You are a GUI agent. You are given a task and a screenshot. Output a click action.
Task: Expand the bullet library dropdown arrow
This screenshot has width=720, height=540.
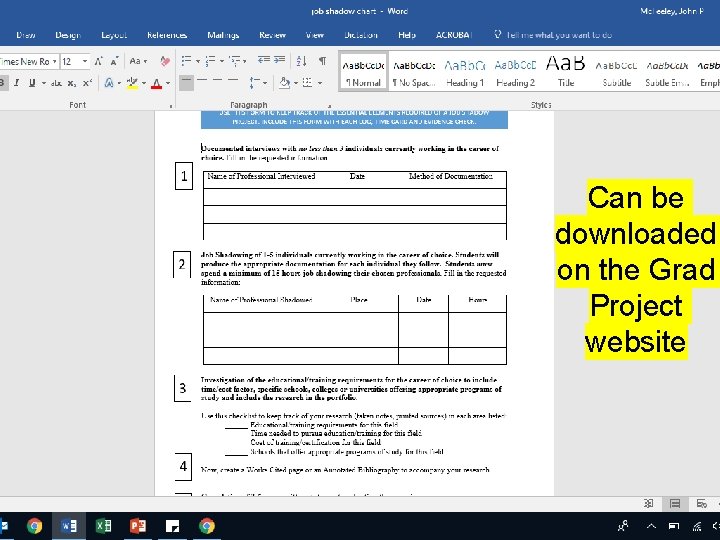click(x=198, y=61)
